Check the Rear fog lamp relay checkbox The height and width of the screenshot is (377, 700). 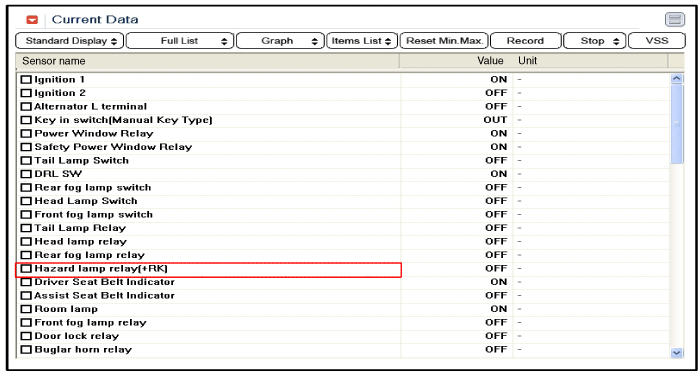(x=26, y=255)
